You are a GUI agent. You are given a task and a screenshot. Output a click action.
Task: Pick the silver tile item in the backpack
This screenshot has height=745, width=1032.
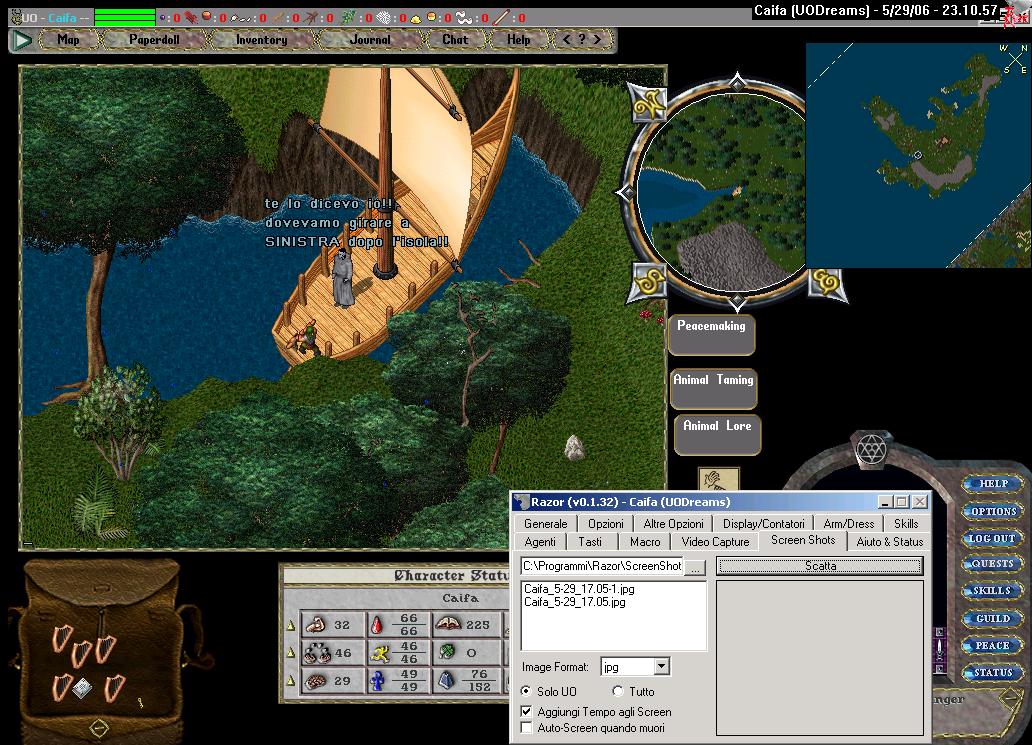[x=82, y=688]
